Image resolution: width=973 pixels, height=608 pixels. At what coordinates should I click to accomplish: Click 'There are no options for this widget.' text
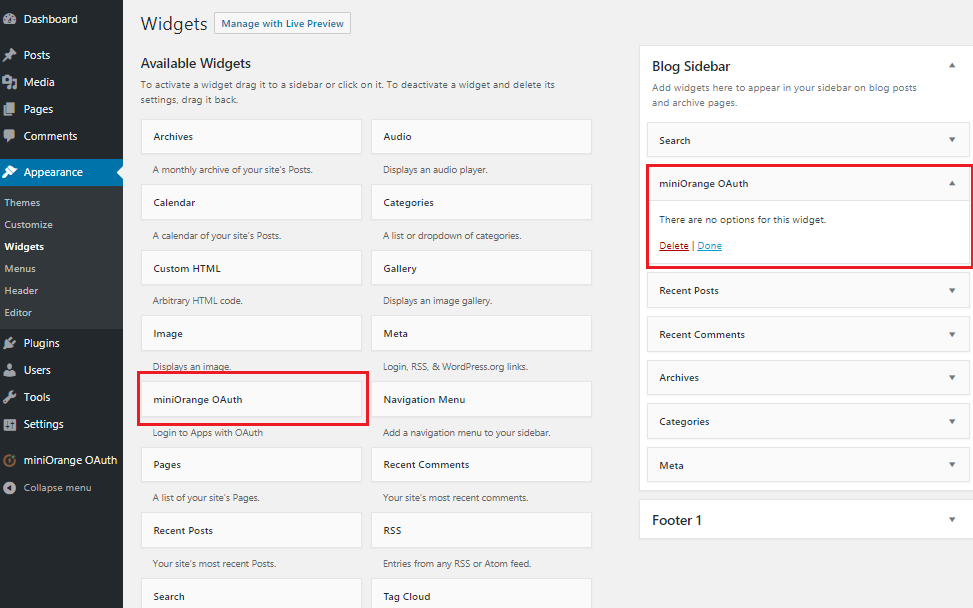742,220
